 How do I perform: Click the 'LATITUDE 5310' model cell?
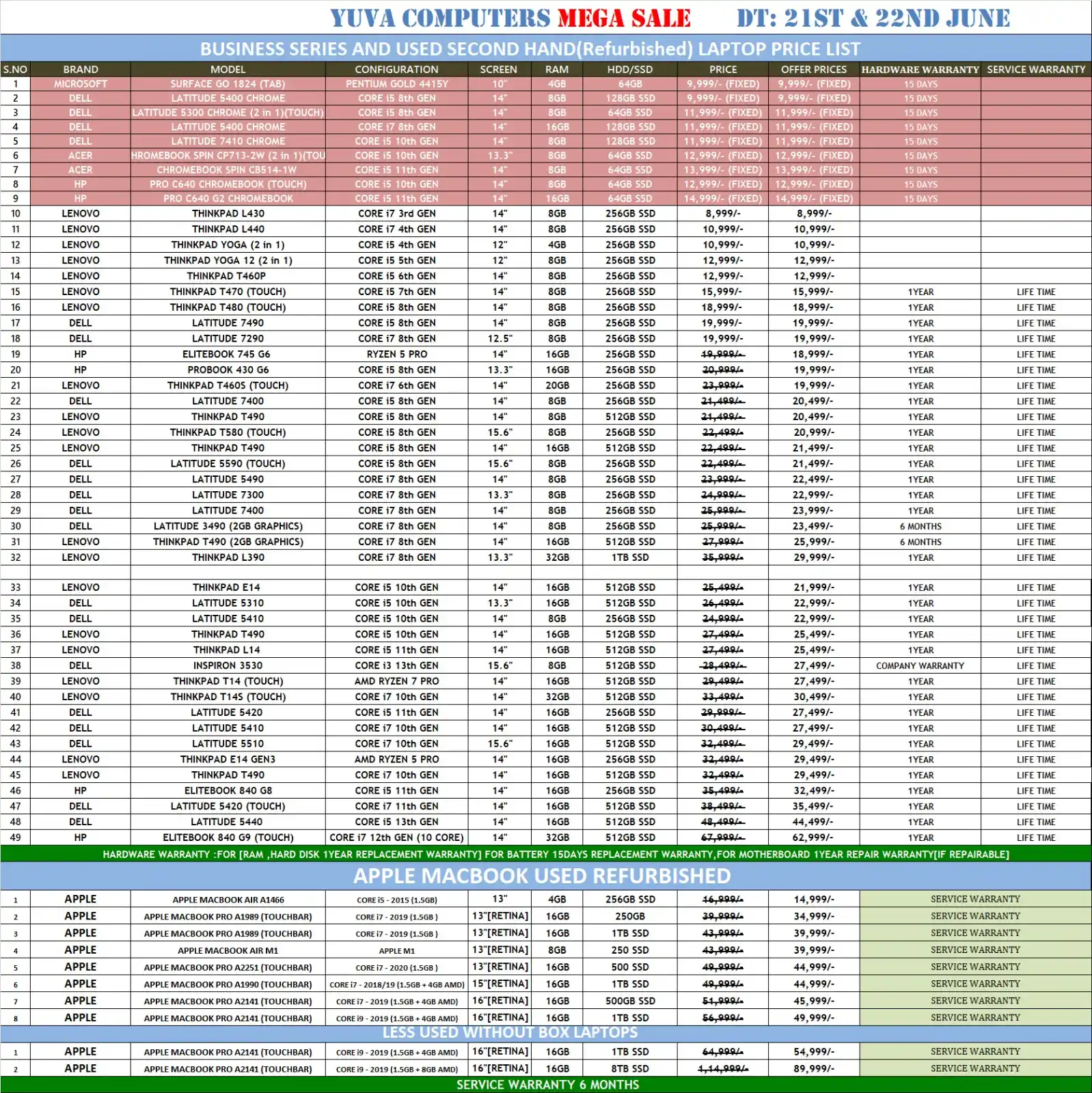(228, 603)
